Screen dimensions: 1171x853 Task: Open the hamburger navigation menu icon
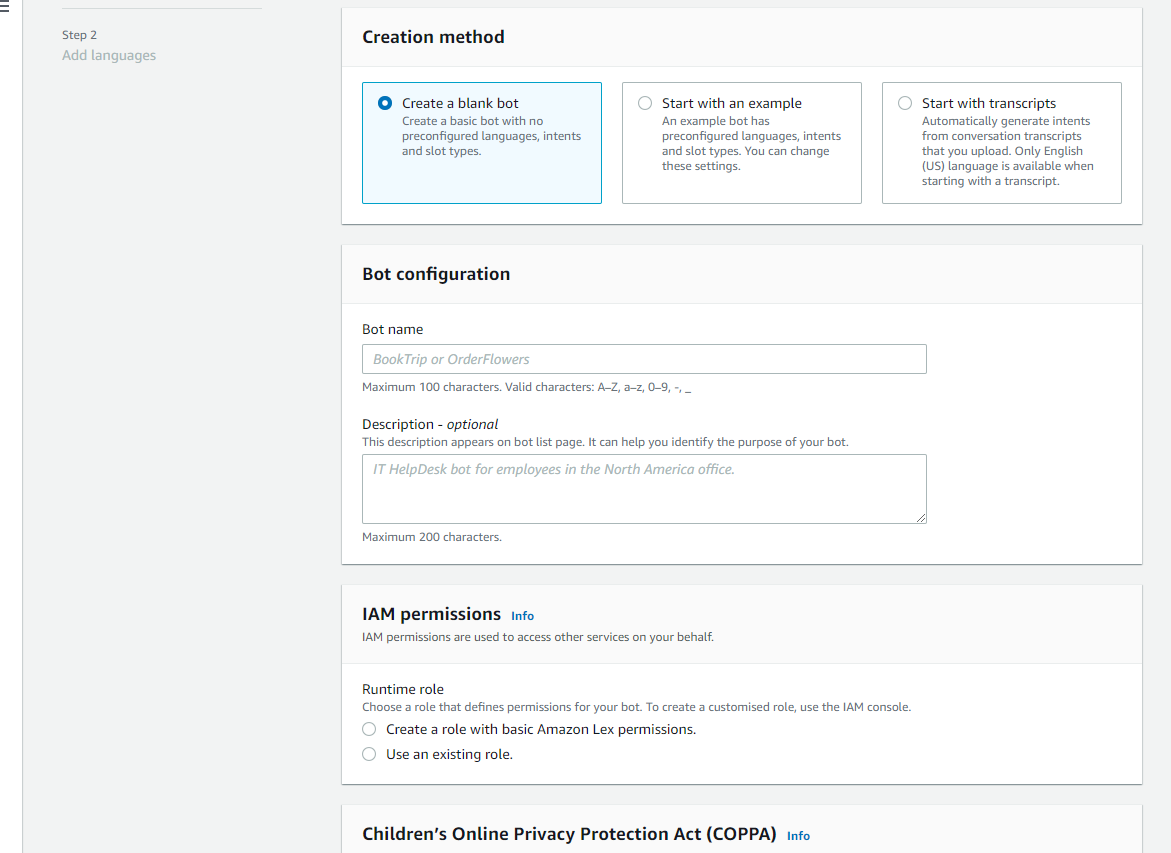4,8
